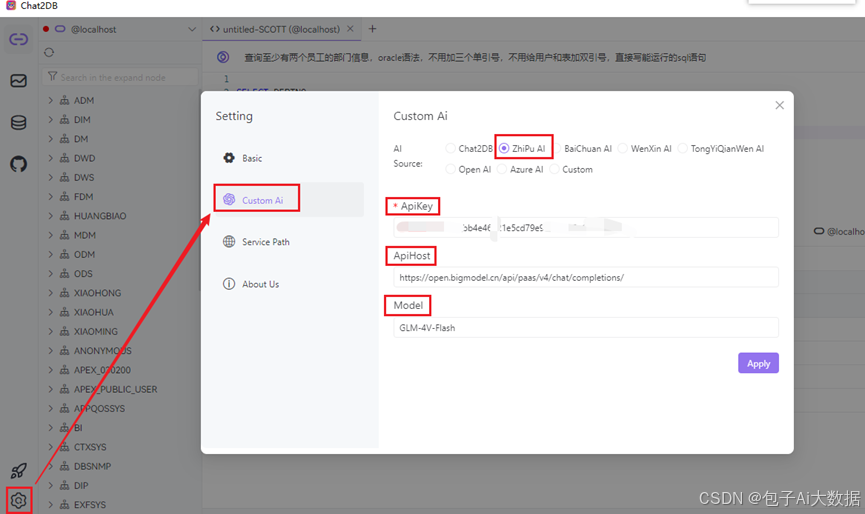Expand the DIM schema node
The width and height of the screenshot is (865, 514).
point(50,119)
